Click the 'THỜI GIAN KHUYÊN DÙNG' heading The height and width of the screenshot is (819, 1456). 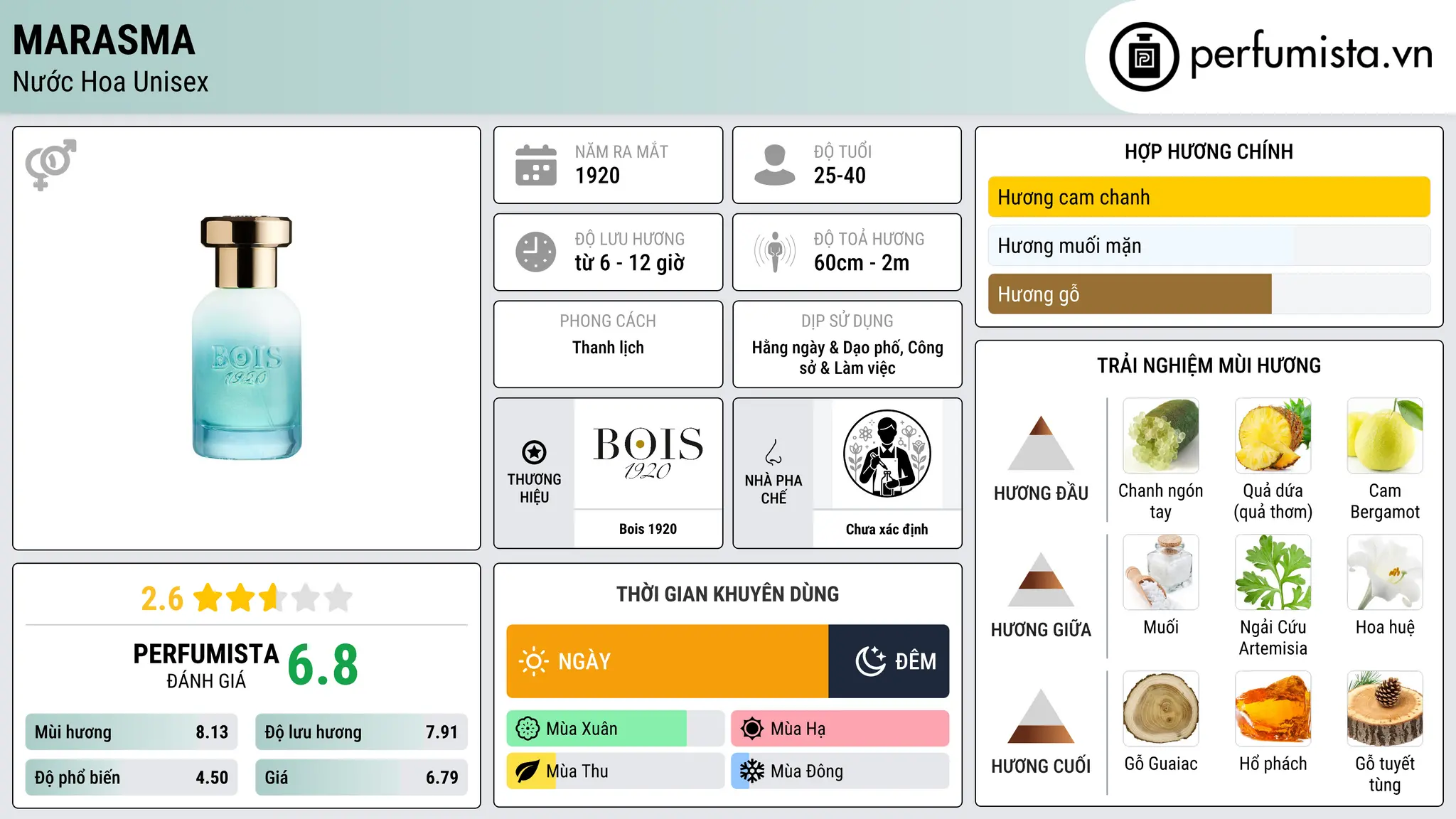pyautogui.click(x=727, y=594)
